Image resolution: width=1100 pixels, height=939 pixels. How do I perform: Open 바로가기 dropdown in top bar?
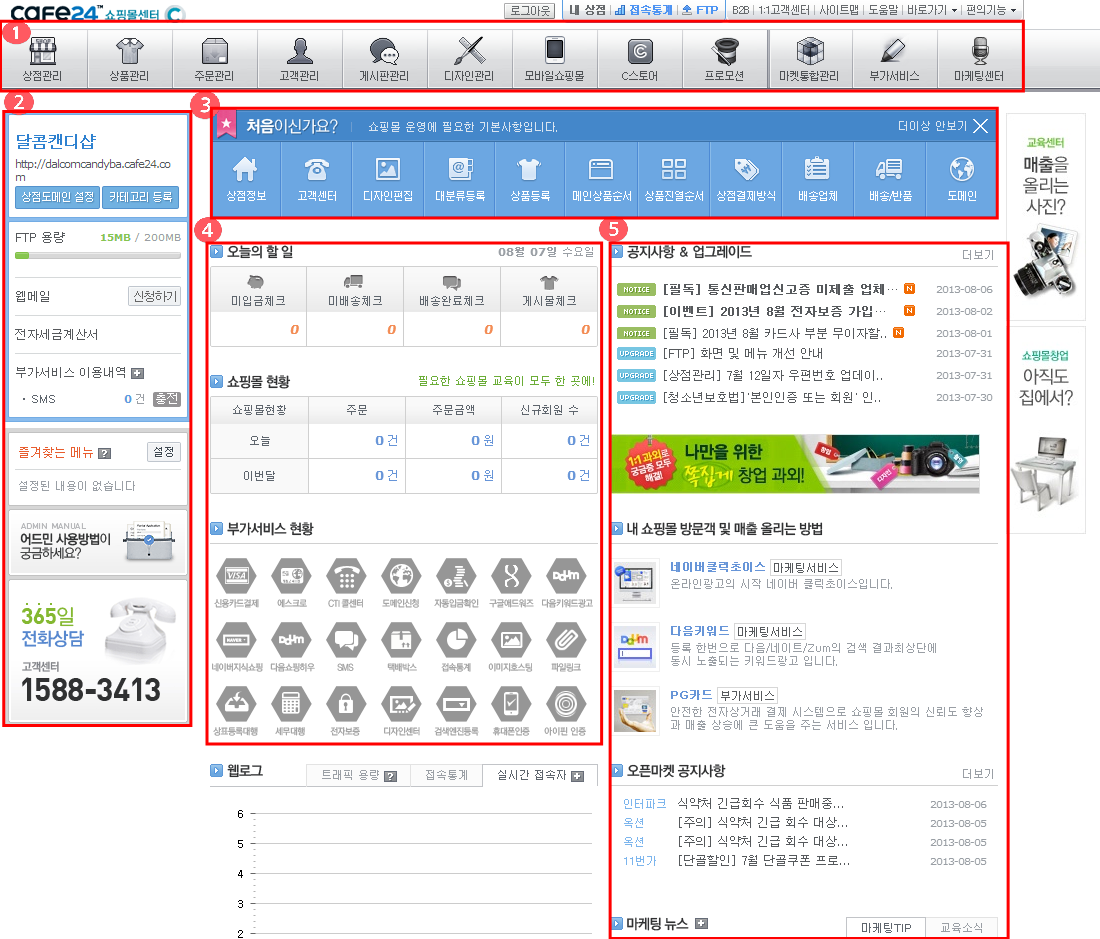coord(932,10)
